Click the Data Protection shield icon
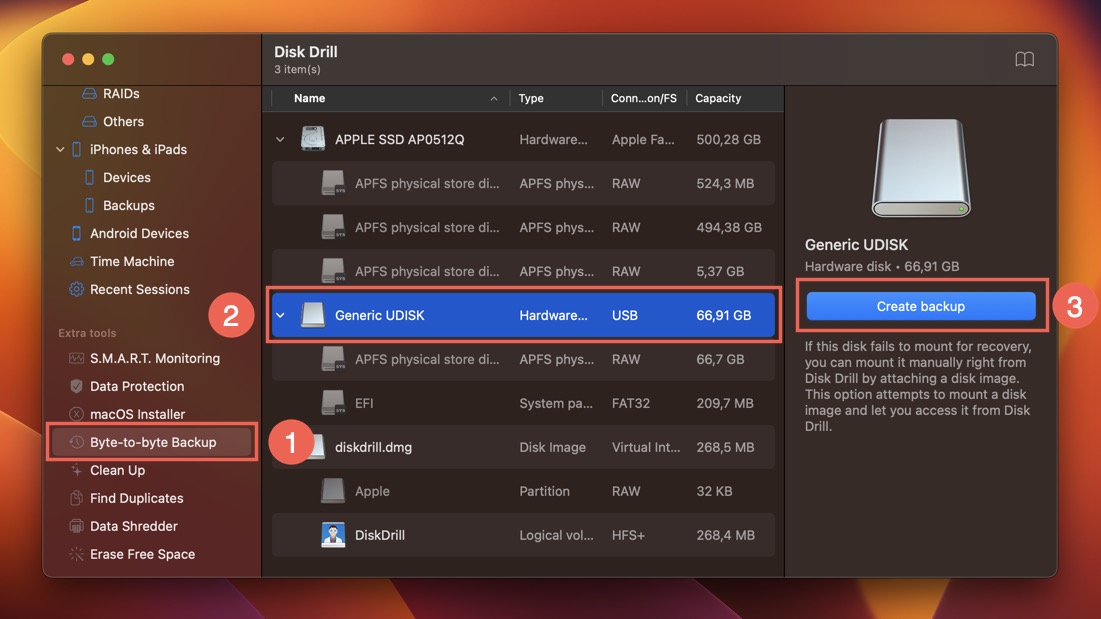 (x=77, y=386)
